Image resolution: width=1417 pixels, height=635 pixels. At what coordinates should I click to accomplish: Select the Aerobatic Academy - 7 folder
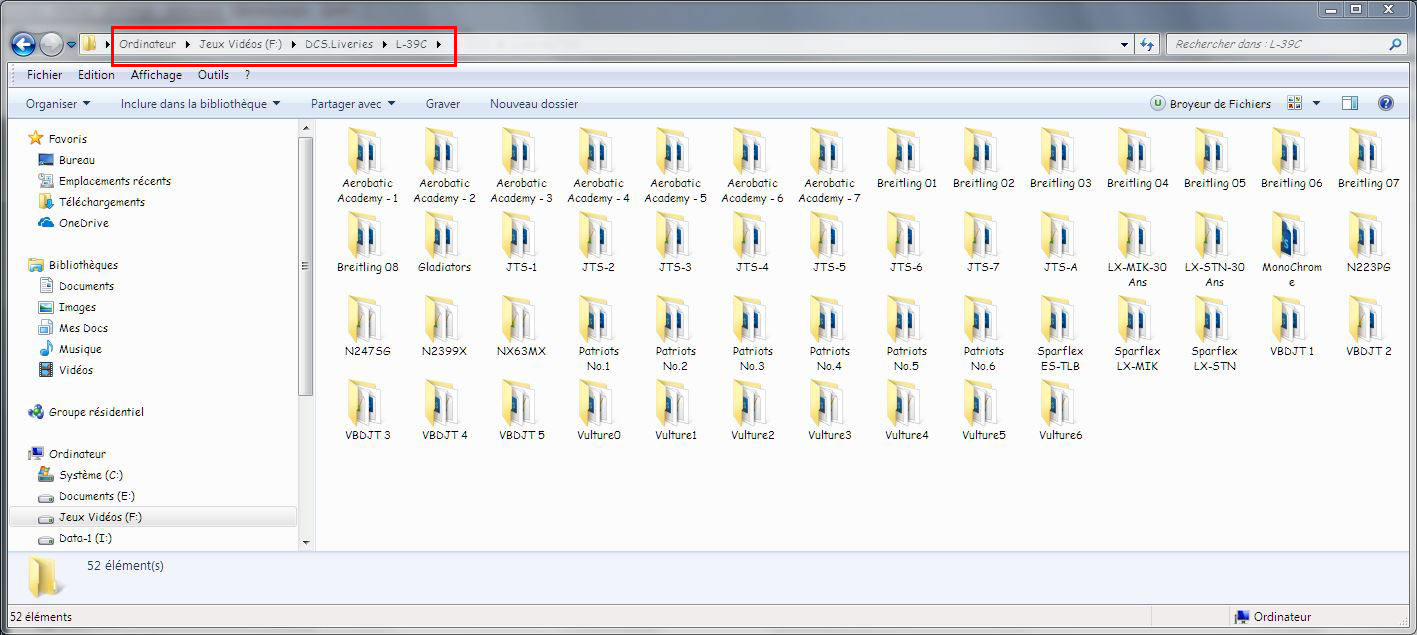(x=829, y=165)
